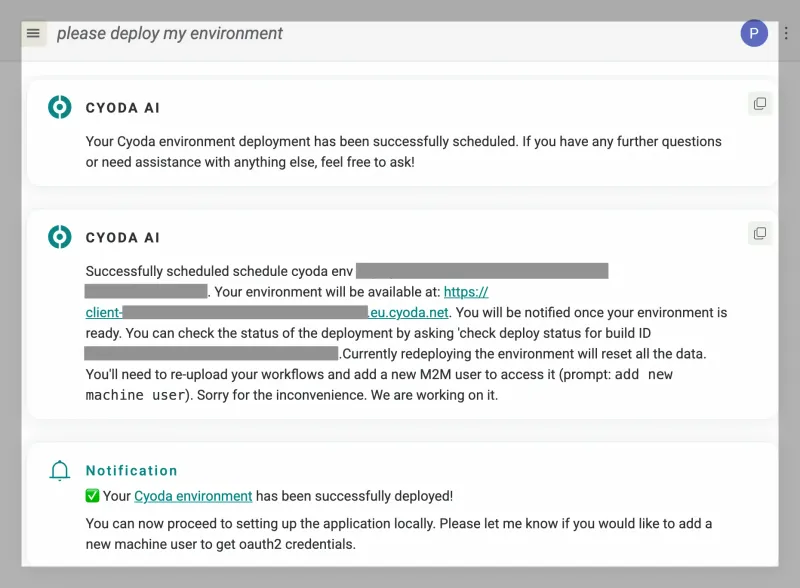The width and height of the screenshot is (800, 588).
Task: Click the 'CYODA AI' label on the second message
Action: tap(122, 237)
